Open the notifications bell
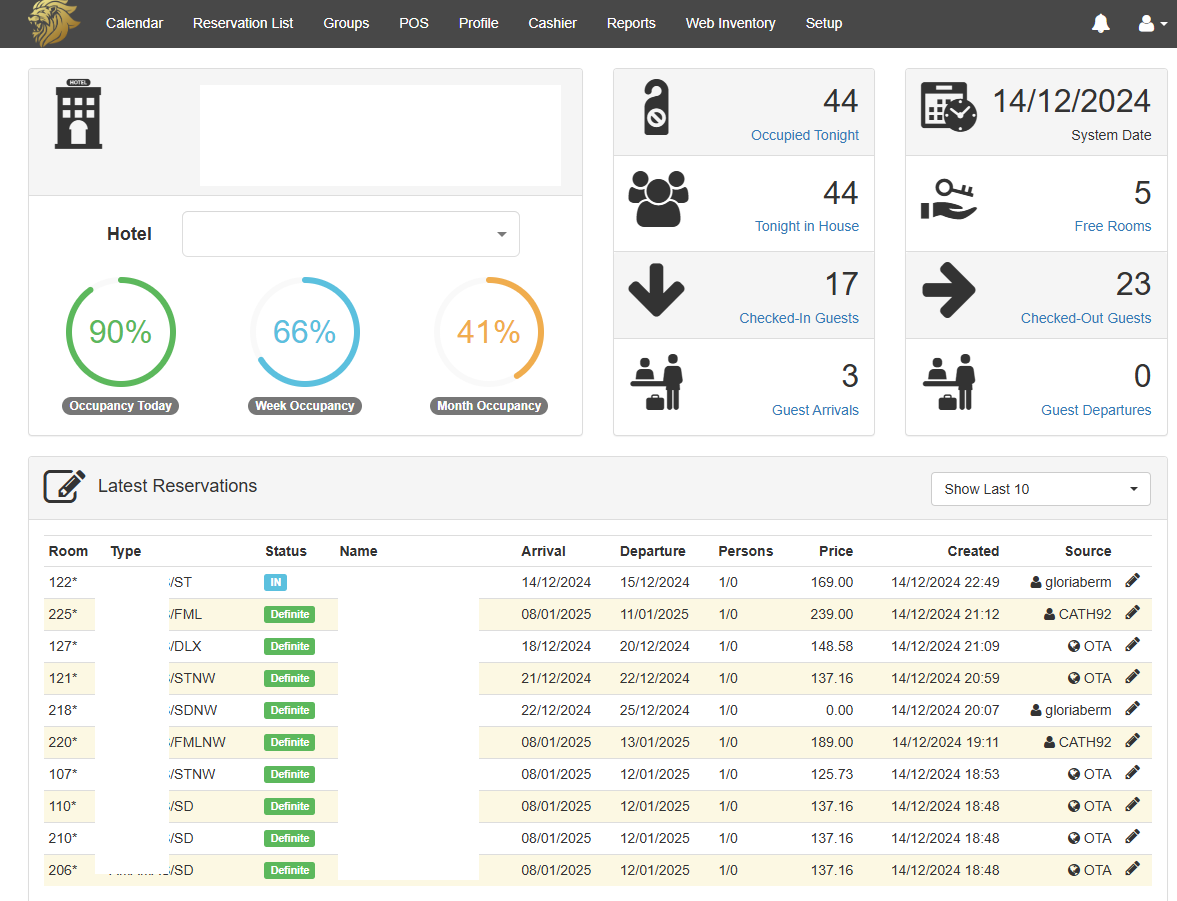Viewport: 1177px width, 901px height. pos(1101,23)
